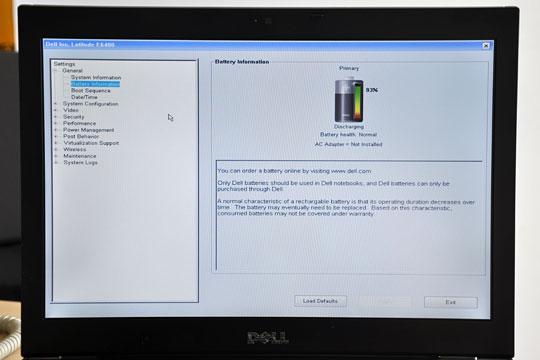This screenshot has height=360, width=540.
Task: Select the Video tree label
Action: 71,110
